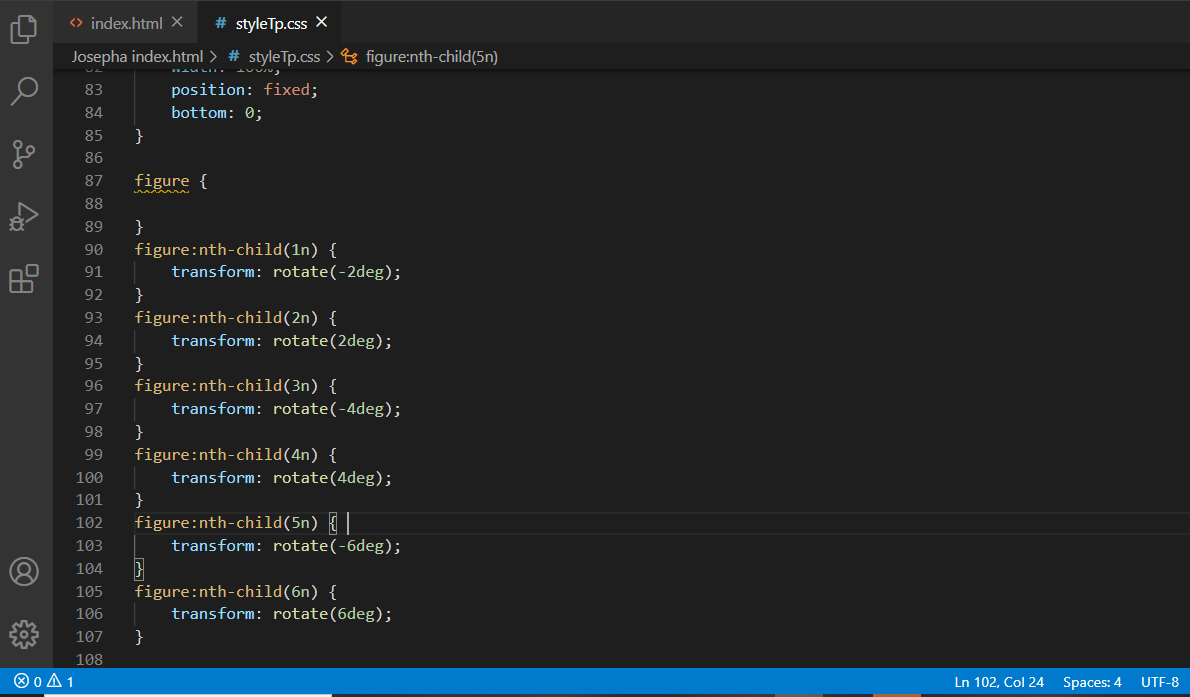Click 'rotate(6deg)' value on line 106
This screenshot has height=697, width=1190.
(x=328, y=613)
